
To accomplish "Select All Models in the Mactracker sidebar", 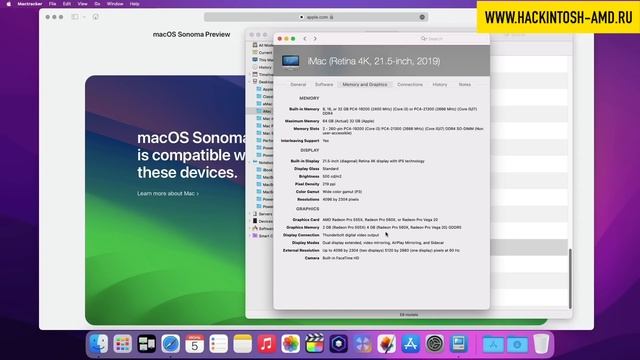I will coord(262,45).
